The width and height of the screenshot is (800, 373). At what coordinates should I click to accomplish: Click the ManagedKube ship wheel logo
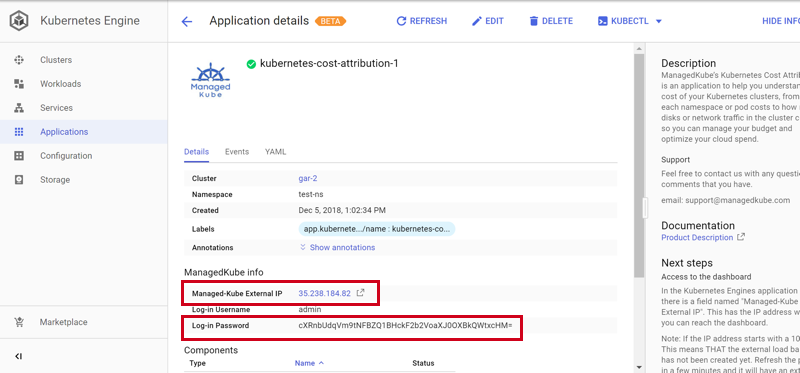211,80
